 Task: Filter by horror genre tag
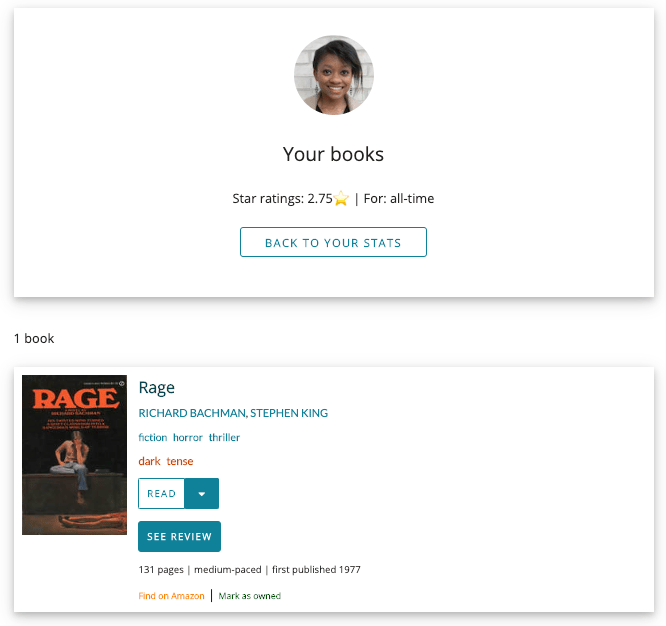(188, 437)
